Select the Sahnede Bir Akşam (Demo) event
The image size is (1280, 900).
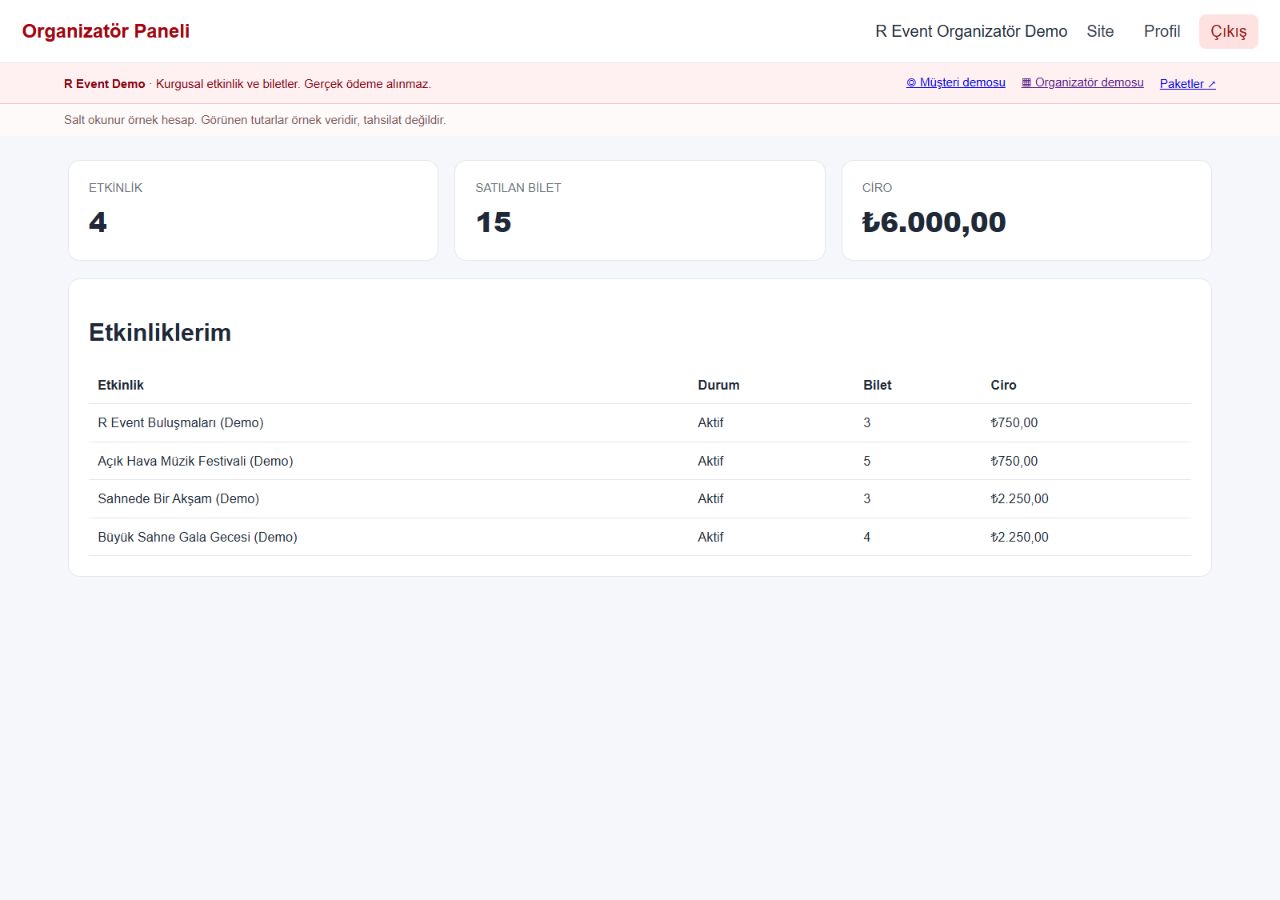point(178,499)
